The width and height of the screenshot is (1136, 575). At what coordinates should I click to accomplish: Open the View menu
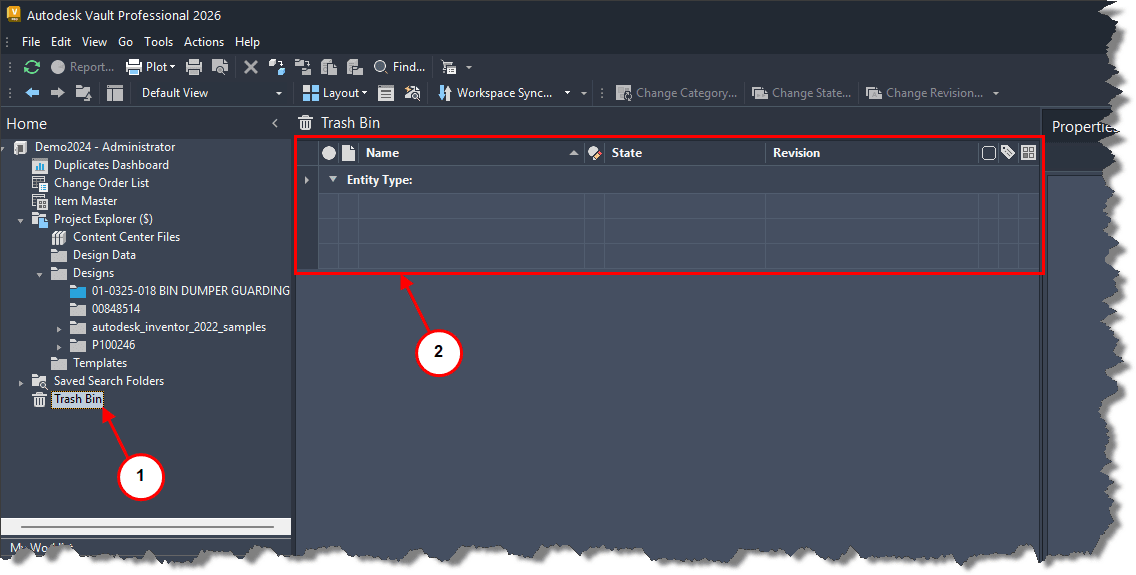[94, 42]
